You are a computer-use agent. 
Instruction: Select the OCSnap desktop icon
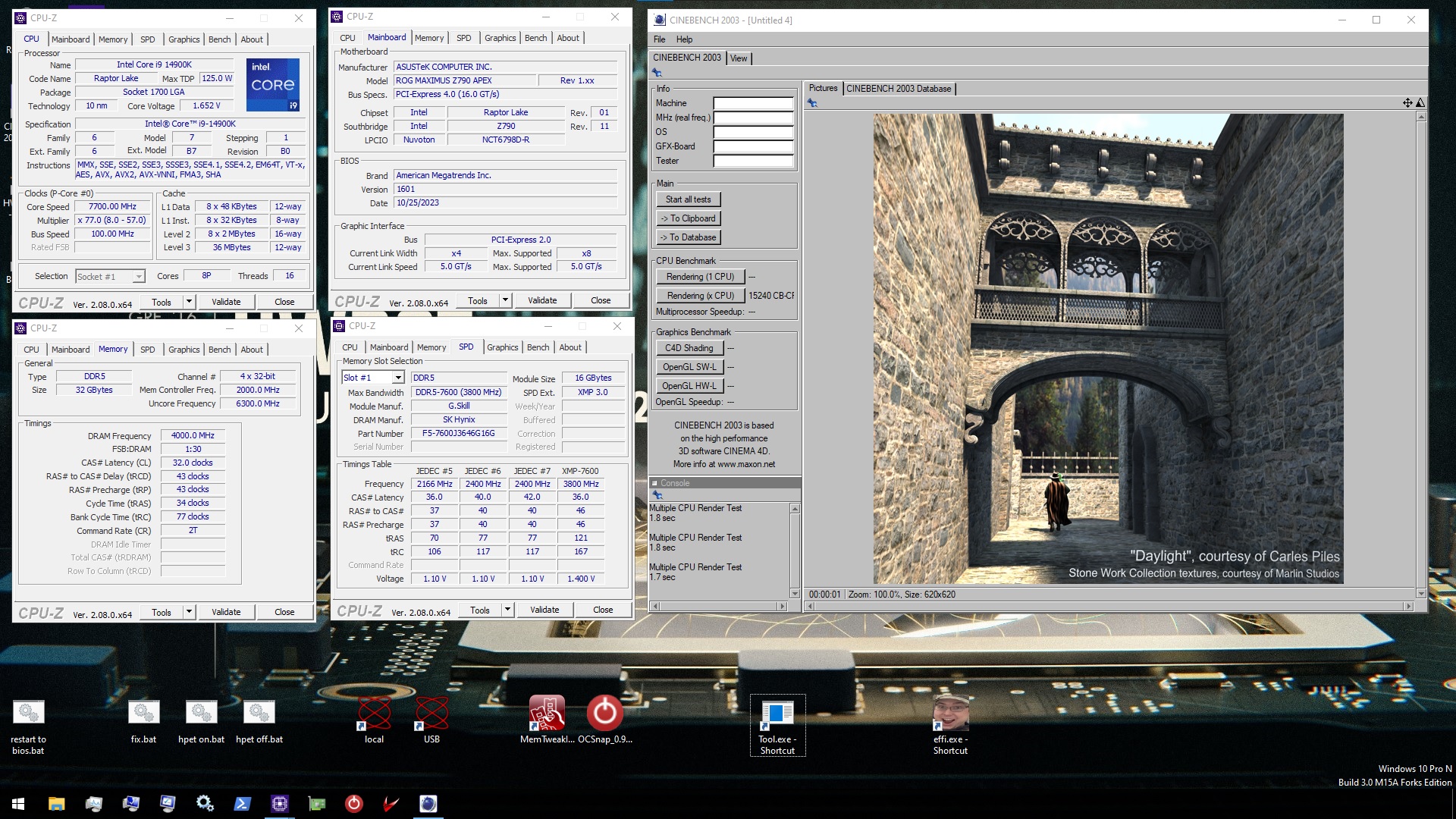(604, 720)
